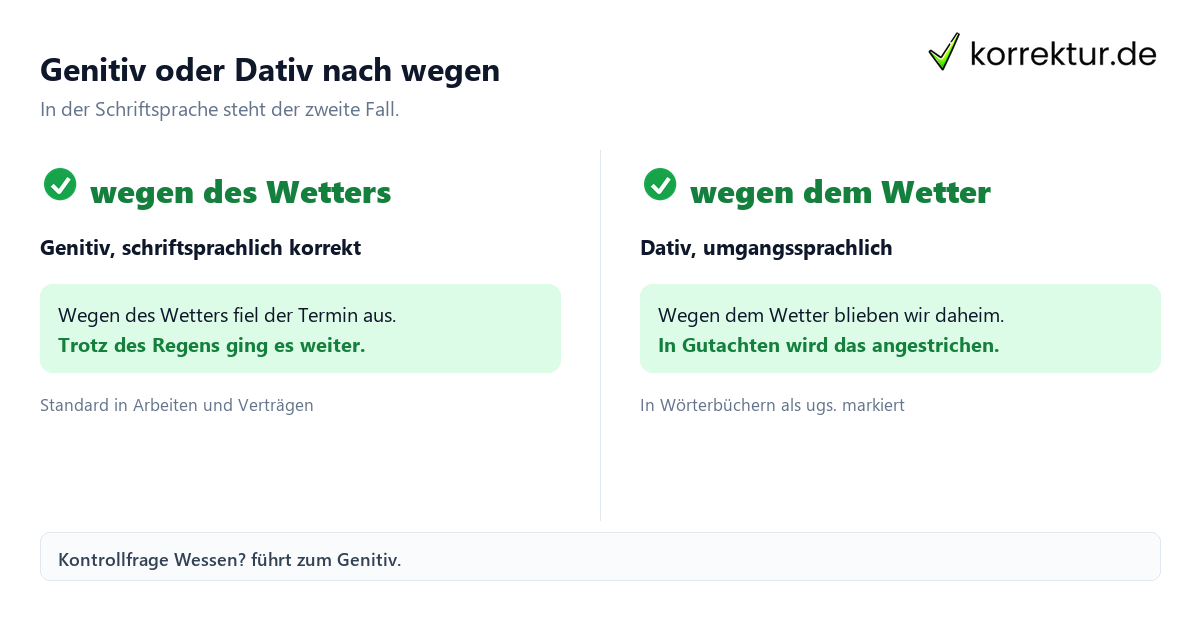Click the subtitle 'In der Schriftsprache steht der zweite Fall.'
Screen dimensions: 1200x630
[220, 110]
